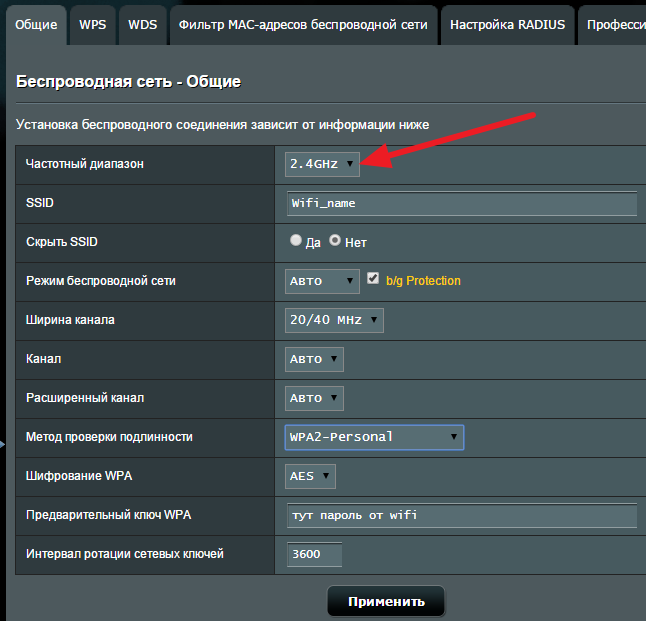Switch to the WPS tab
Viewport: 646px width, 621px height.
pyautogui.click(x=93, y=24)
